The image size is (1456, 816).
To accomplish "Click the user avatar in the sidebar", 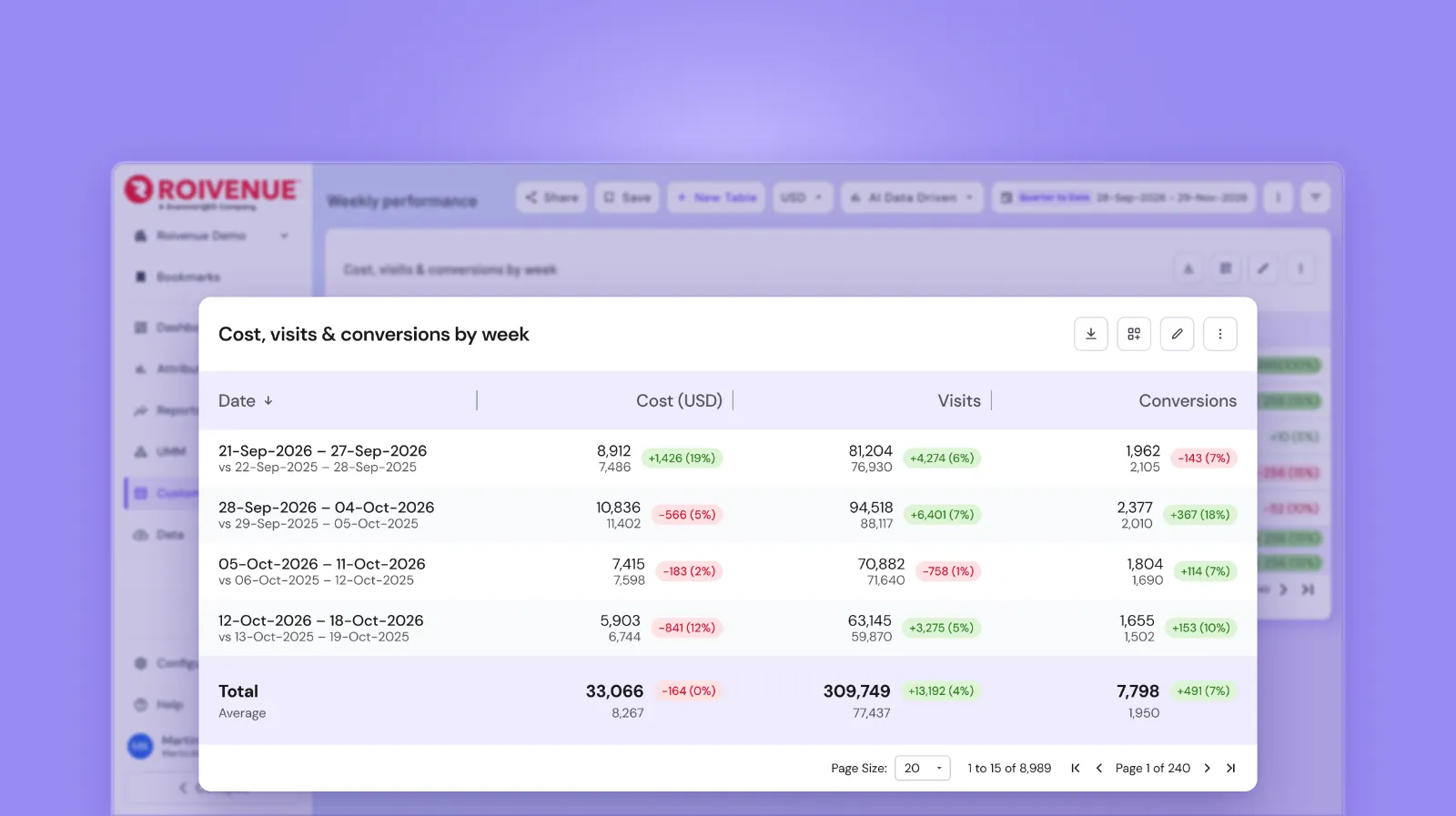I will pyautogui.click(x=140, y=746).
